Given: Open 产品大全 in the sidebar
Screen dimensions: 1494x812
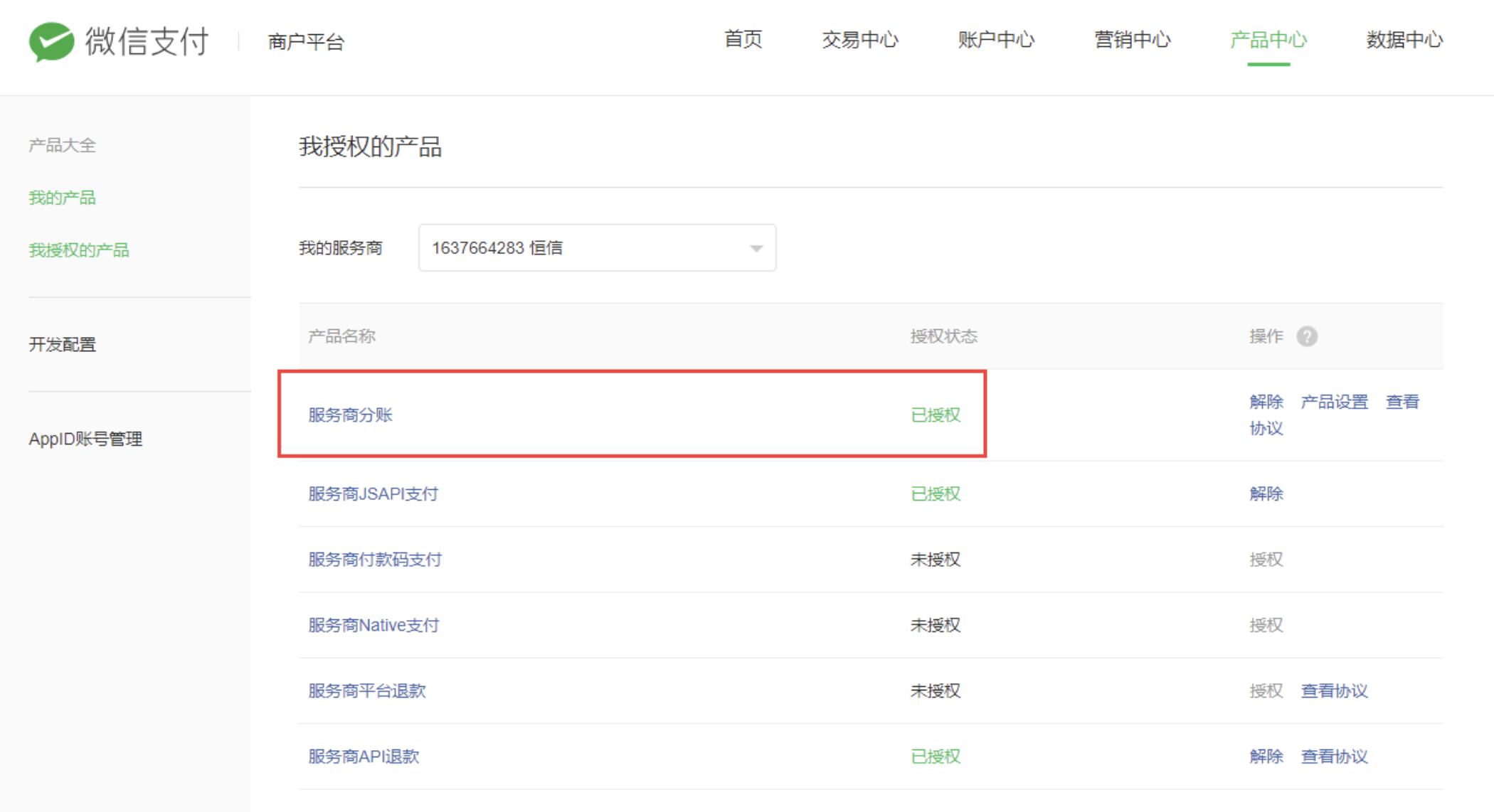Looking at the screenshot, I should tap(62, 145).
